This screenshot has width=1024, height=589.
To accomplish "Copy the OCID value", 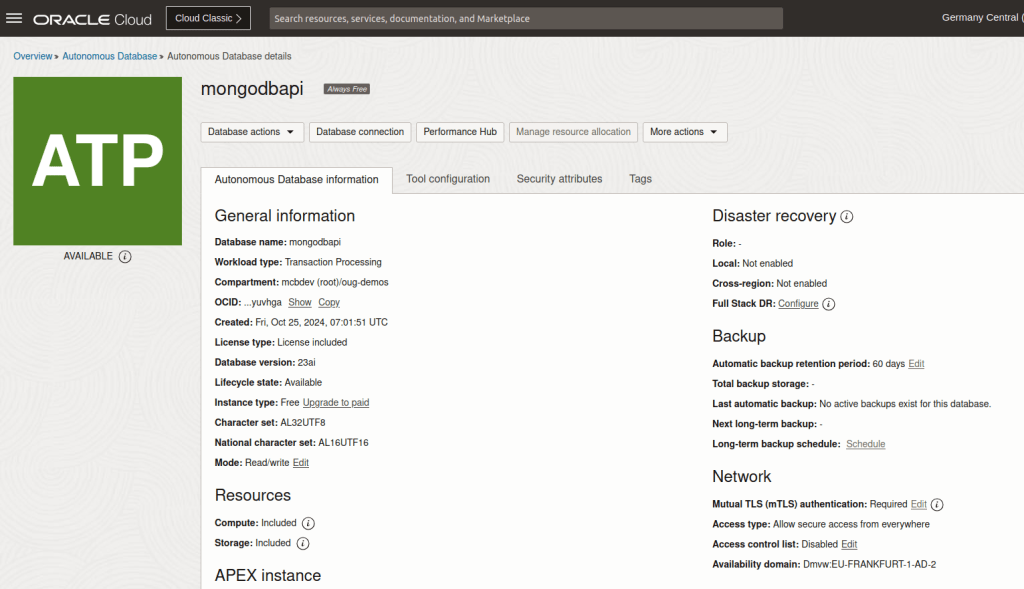I will [x=329, y=302].
